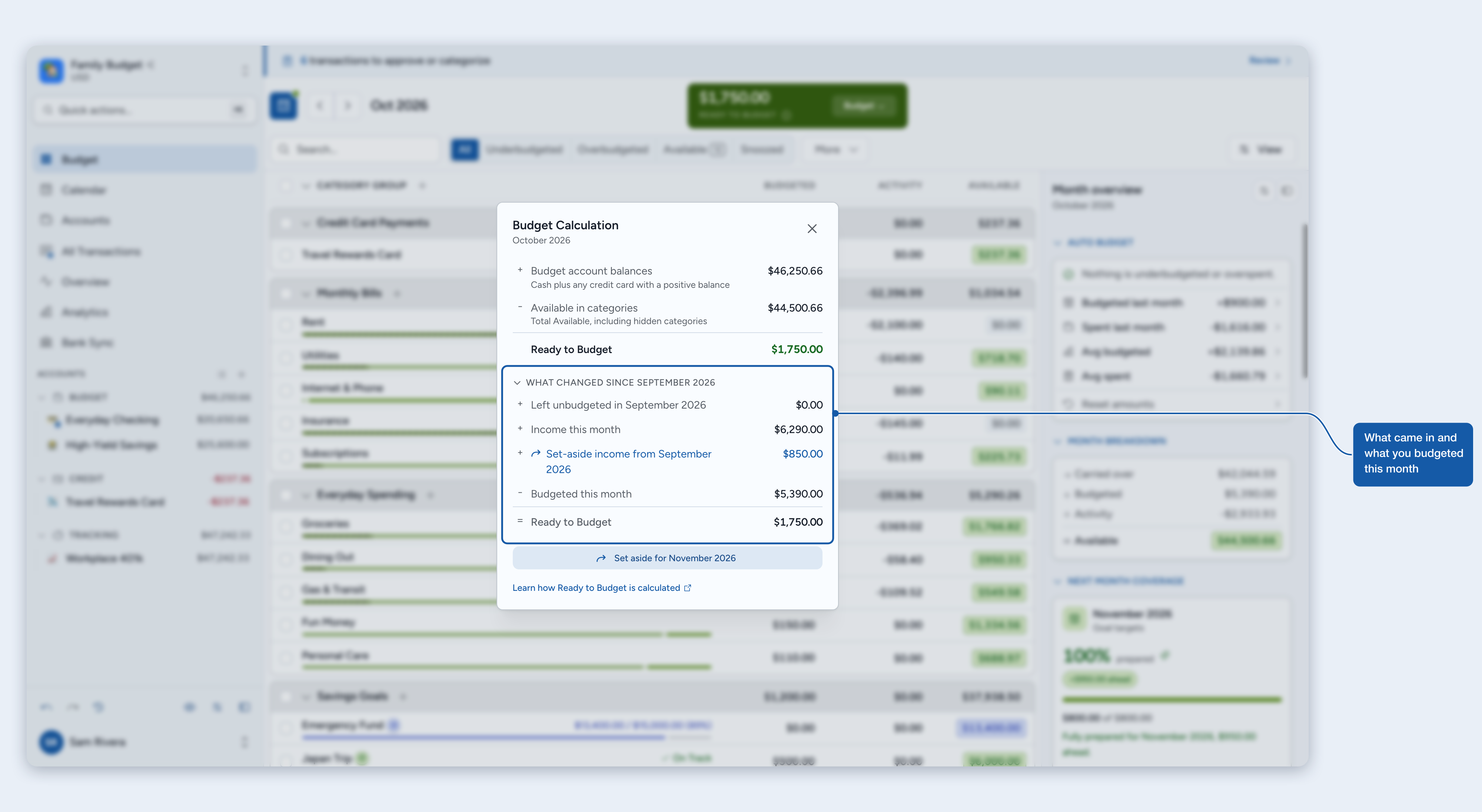Click the $0.00 left unbudgeted value
Image resolution: width=1482 pixels, height=812 pixels.
[x=809, y=405]
